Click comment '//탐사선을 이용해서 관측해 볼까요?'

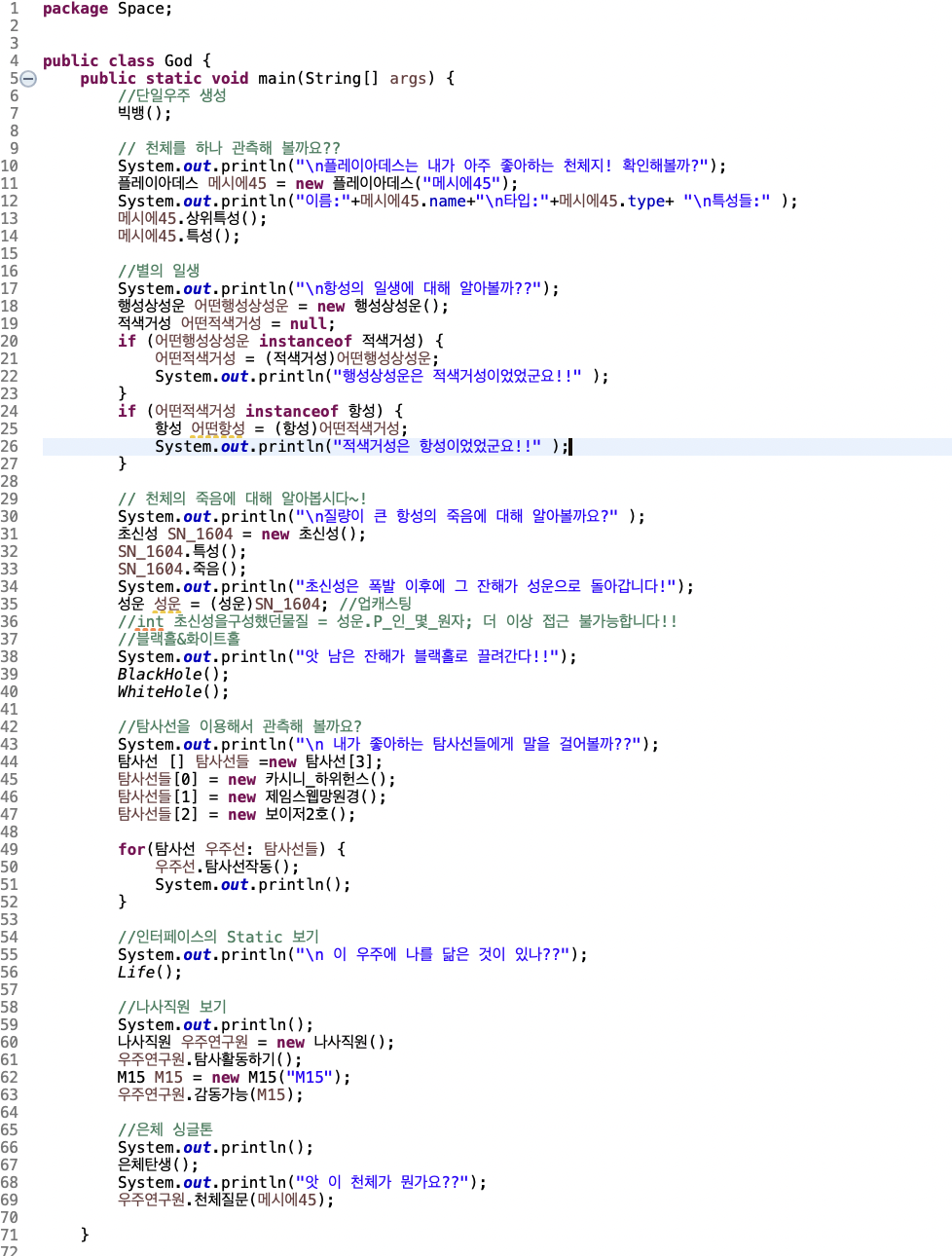(239, 727)
